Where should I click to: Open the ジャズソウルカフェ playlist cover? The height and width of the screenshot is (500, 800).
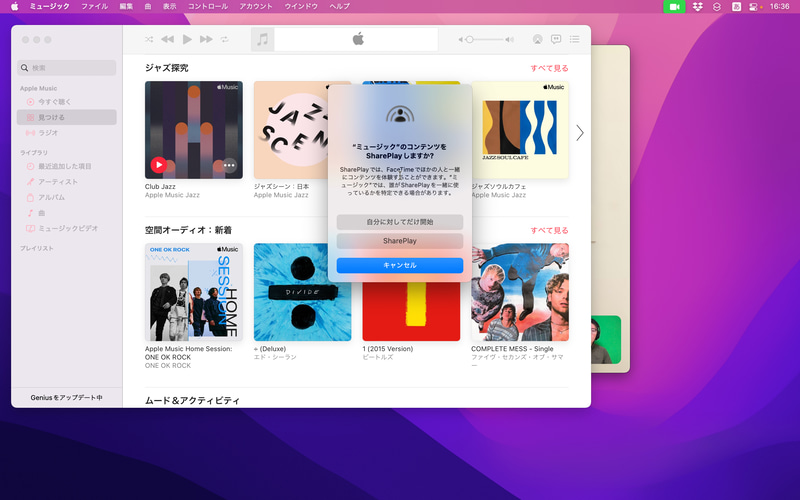[520, 130]
